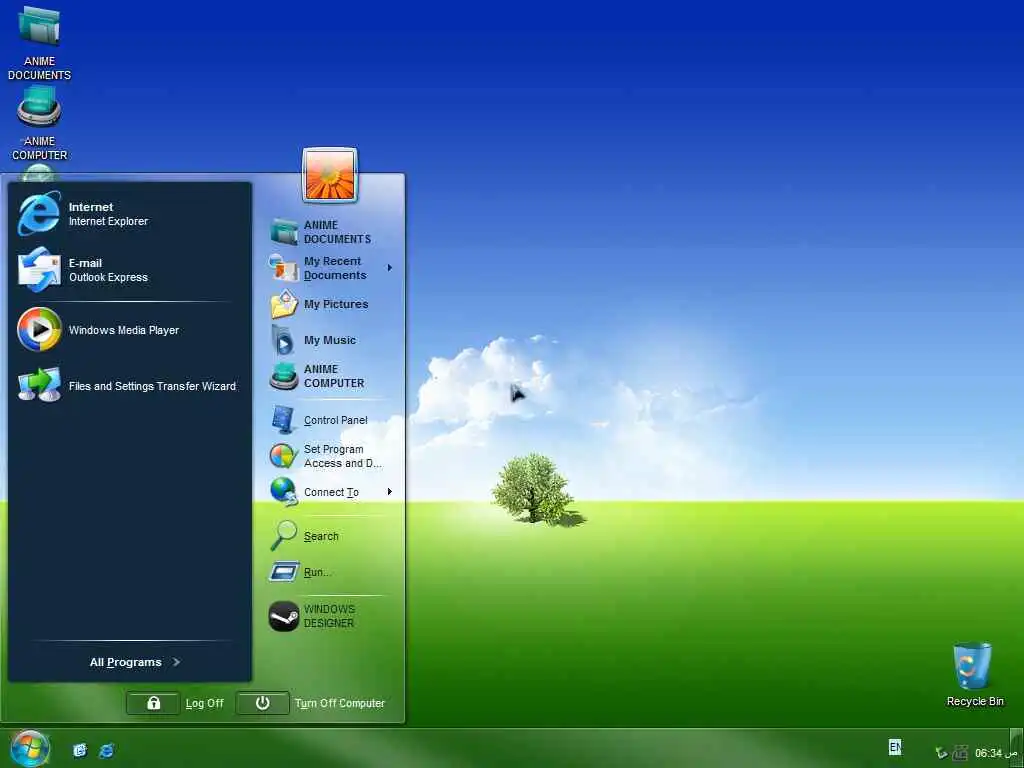This screenshot has height=768, width=1024.
Task: Open Windows Media Player
Action: pyautogui.click(x=129, y=330)
